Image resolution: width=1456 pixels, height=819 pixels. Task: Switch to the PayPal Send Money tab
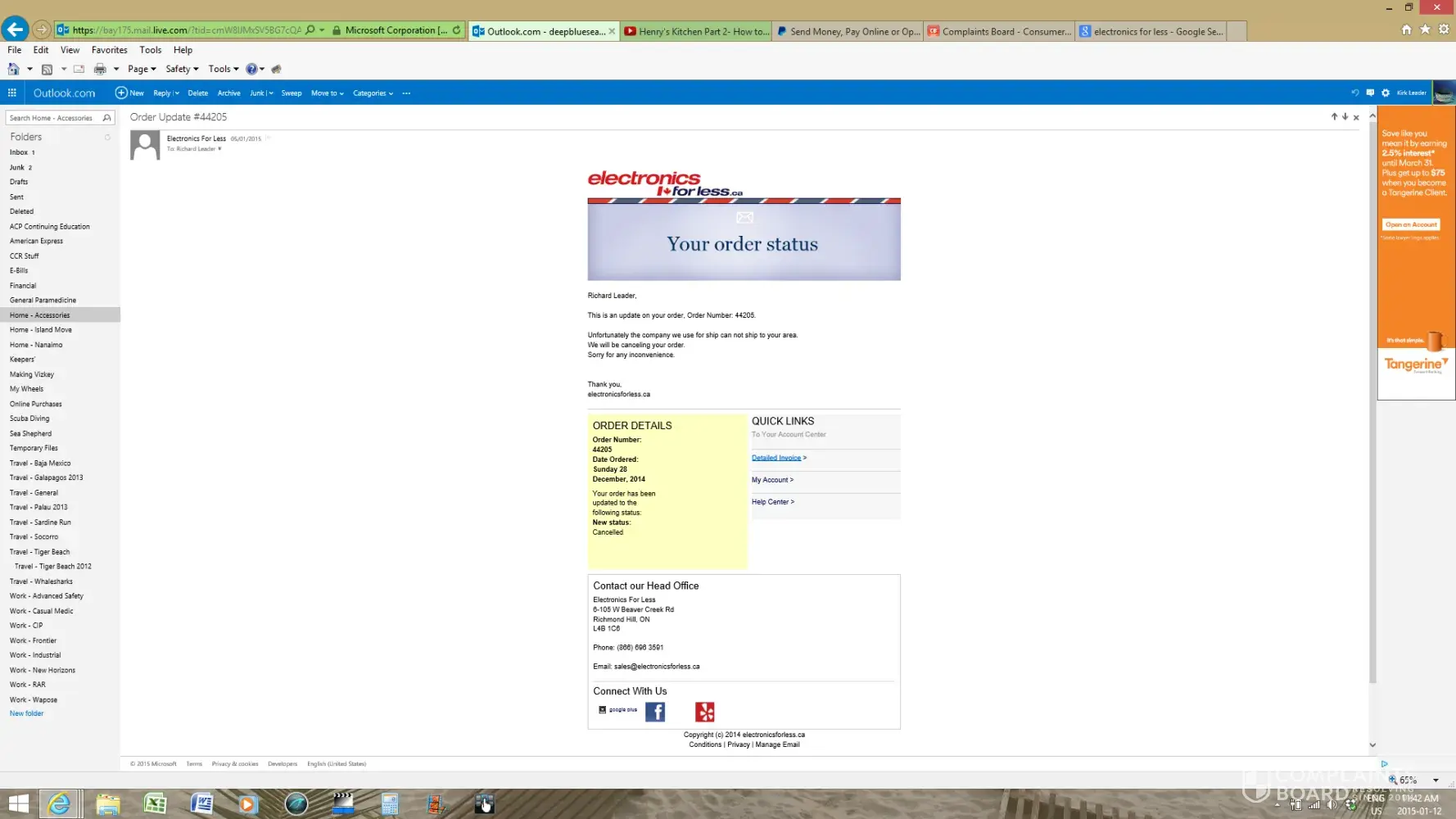[848, 31]
